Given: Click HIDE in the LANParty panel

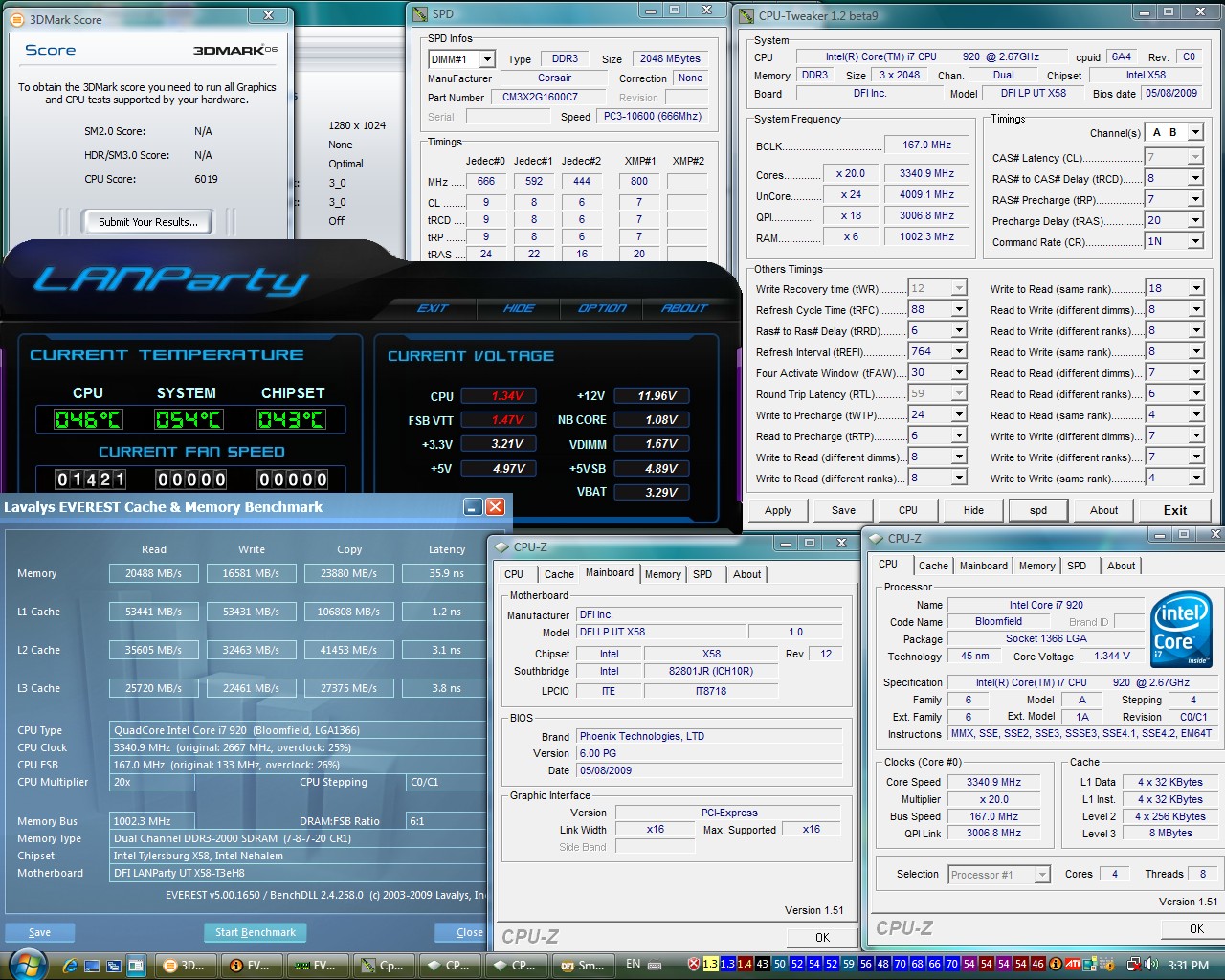Looking at the screenshot, I should (519, 308).
